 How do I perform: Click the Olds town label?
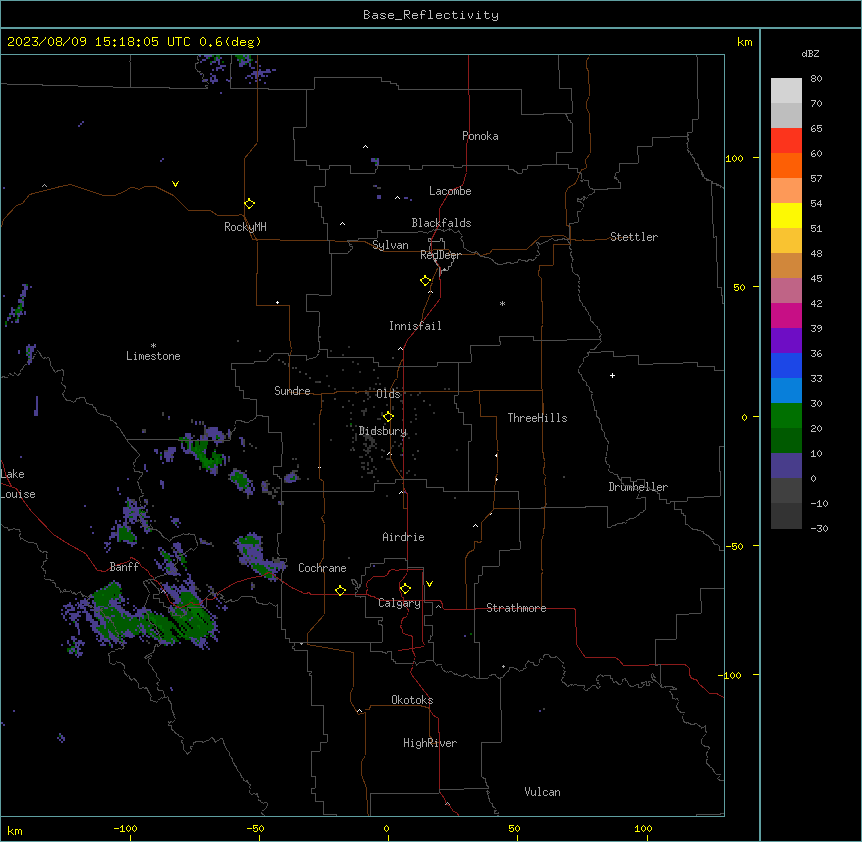pyautogui.click(x=388, y=394)
